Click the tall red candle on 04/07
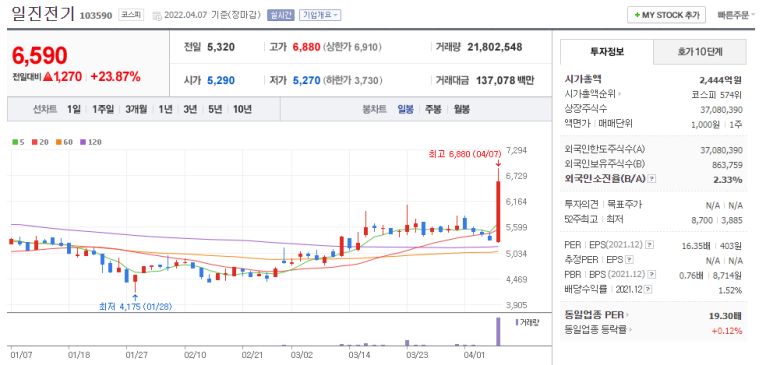 (x=498, y=212)
